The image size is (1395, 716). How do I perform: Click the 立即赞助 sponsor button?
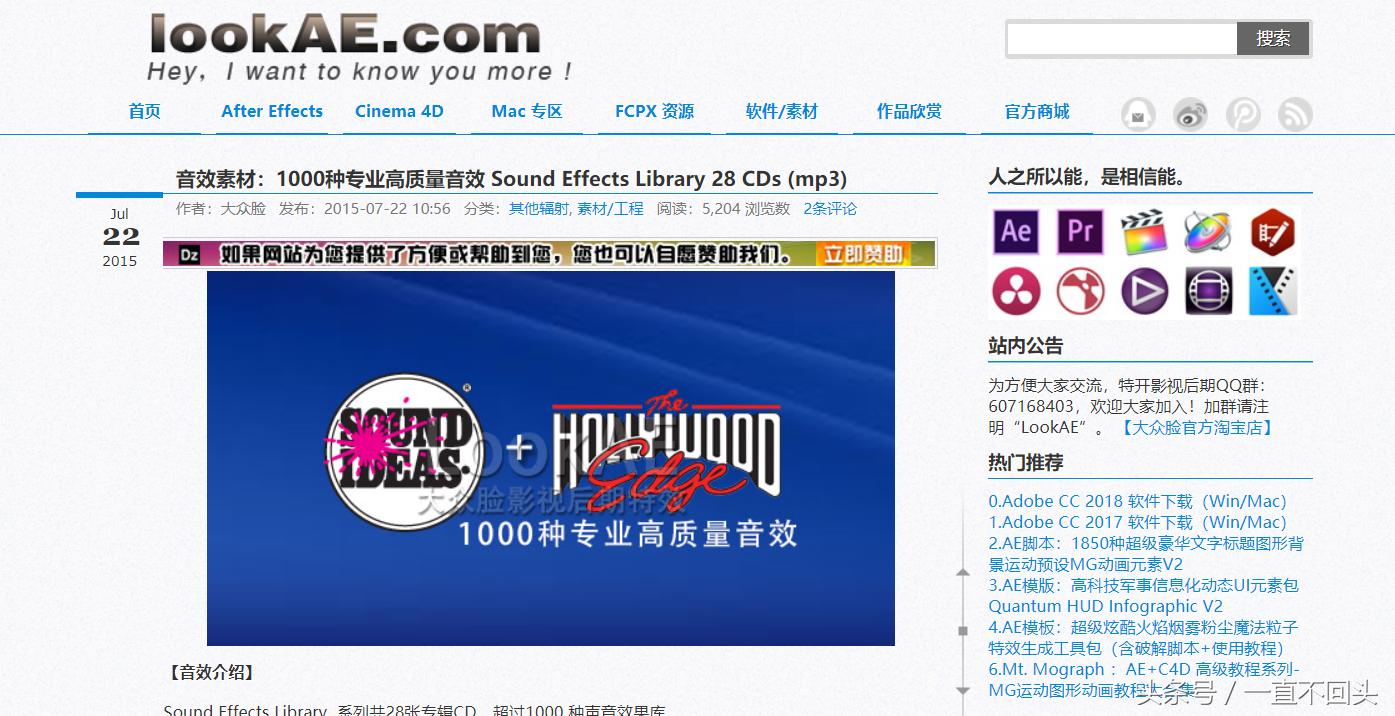(x=863, y=254)
